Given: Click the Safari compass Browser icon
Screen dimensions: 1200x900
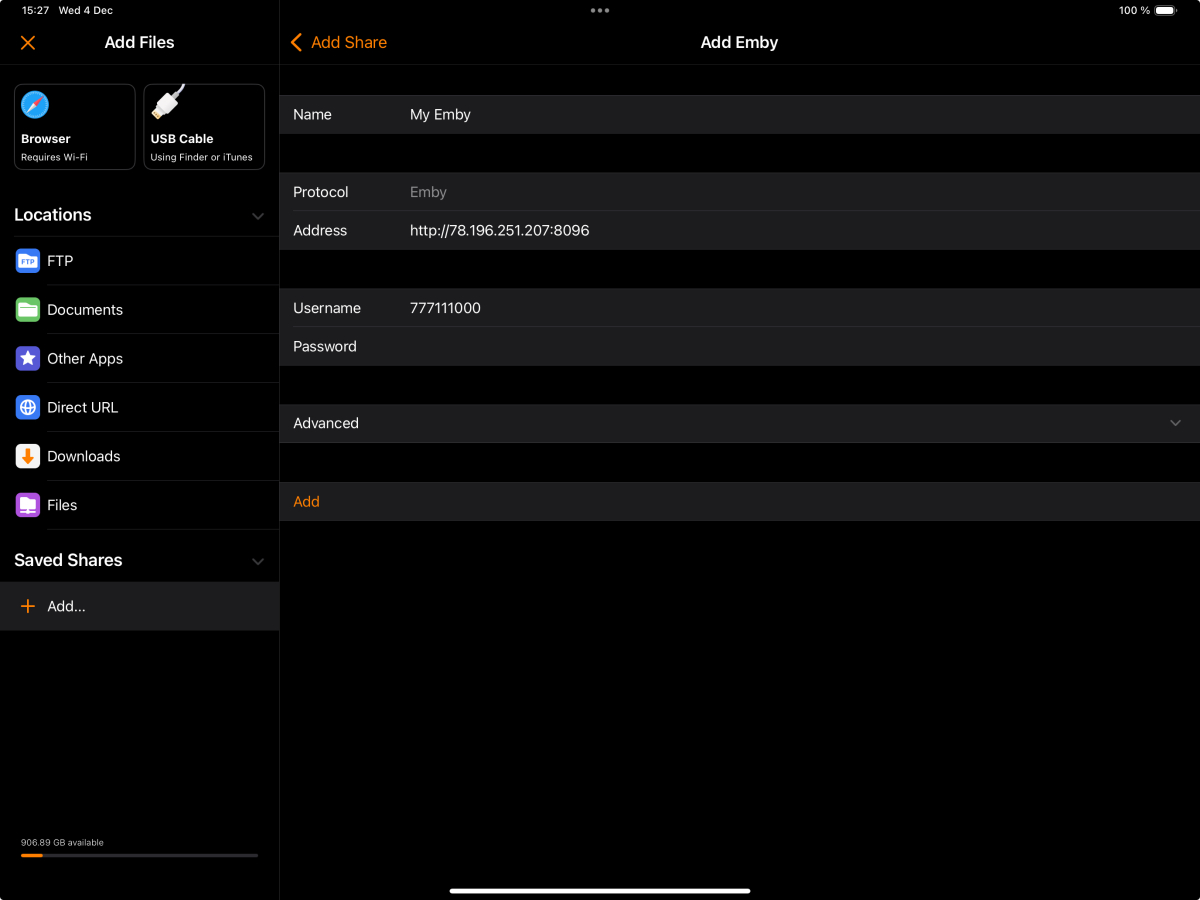Looking at the screenshot, I should [35, 105].
